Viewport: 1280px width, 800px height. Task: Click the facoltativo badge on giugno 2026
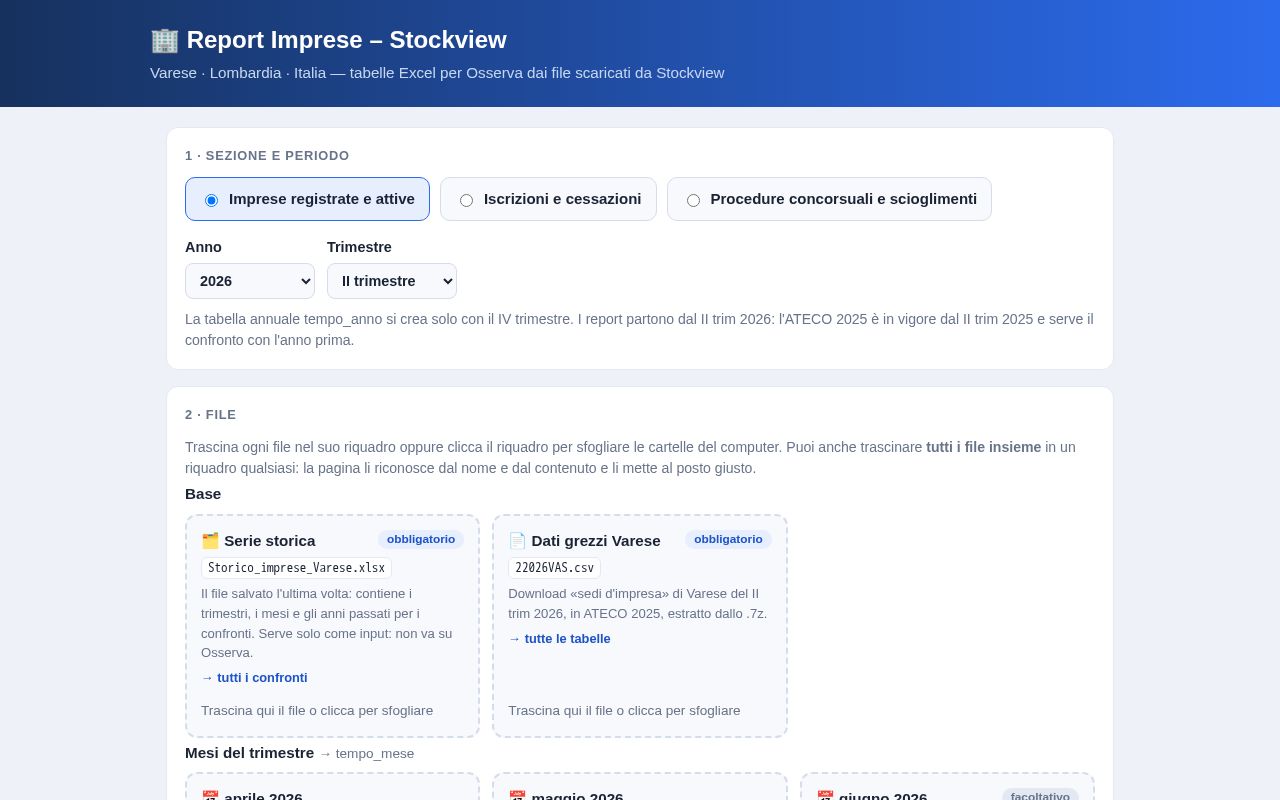[x=1040, y=795]
